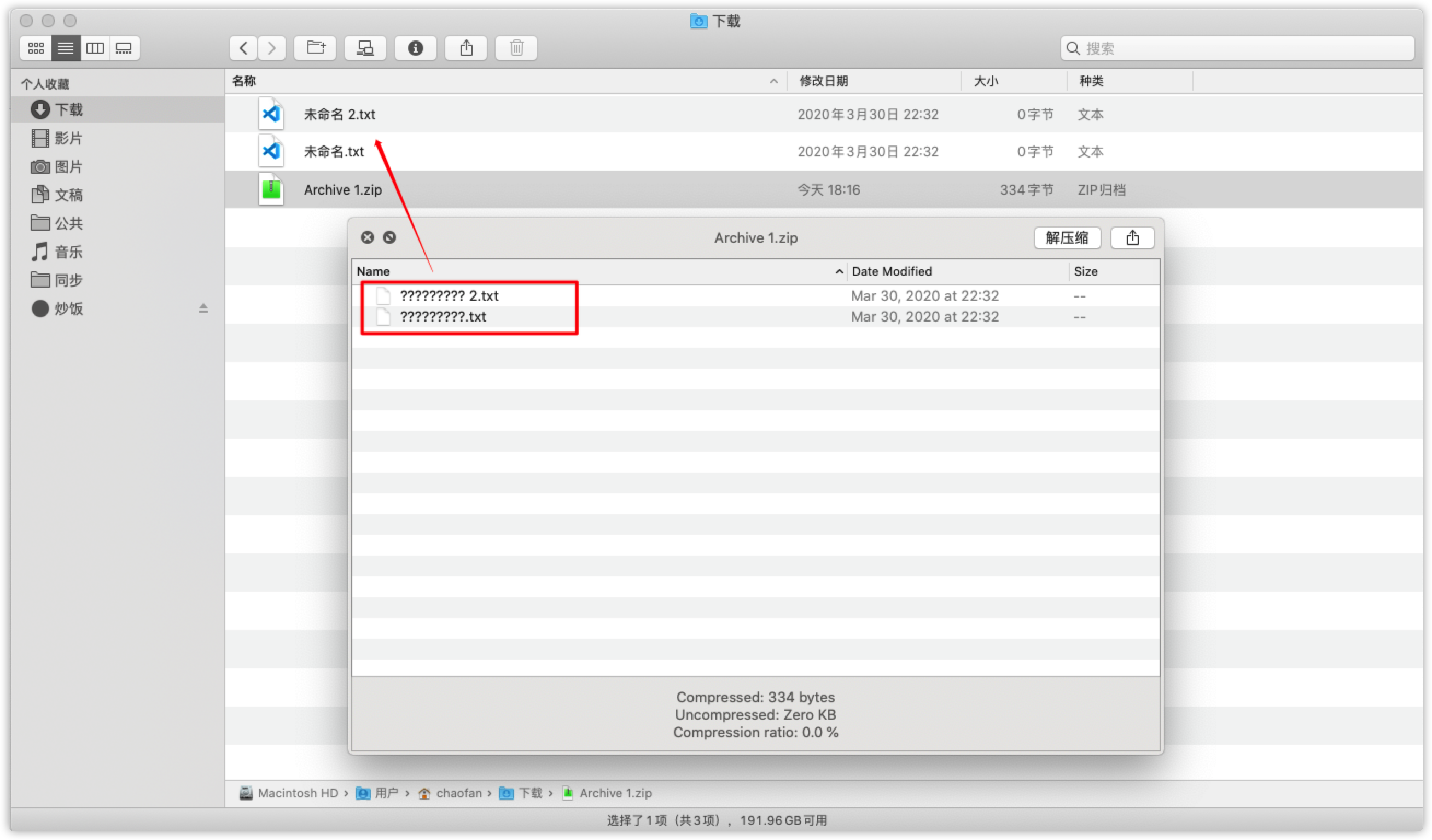Switch Finder to list view
Viewport: 1432px width, 840px height.
pos(66,48)
